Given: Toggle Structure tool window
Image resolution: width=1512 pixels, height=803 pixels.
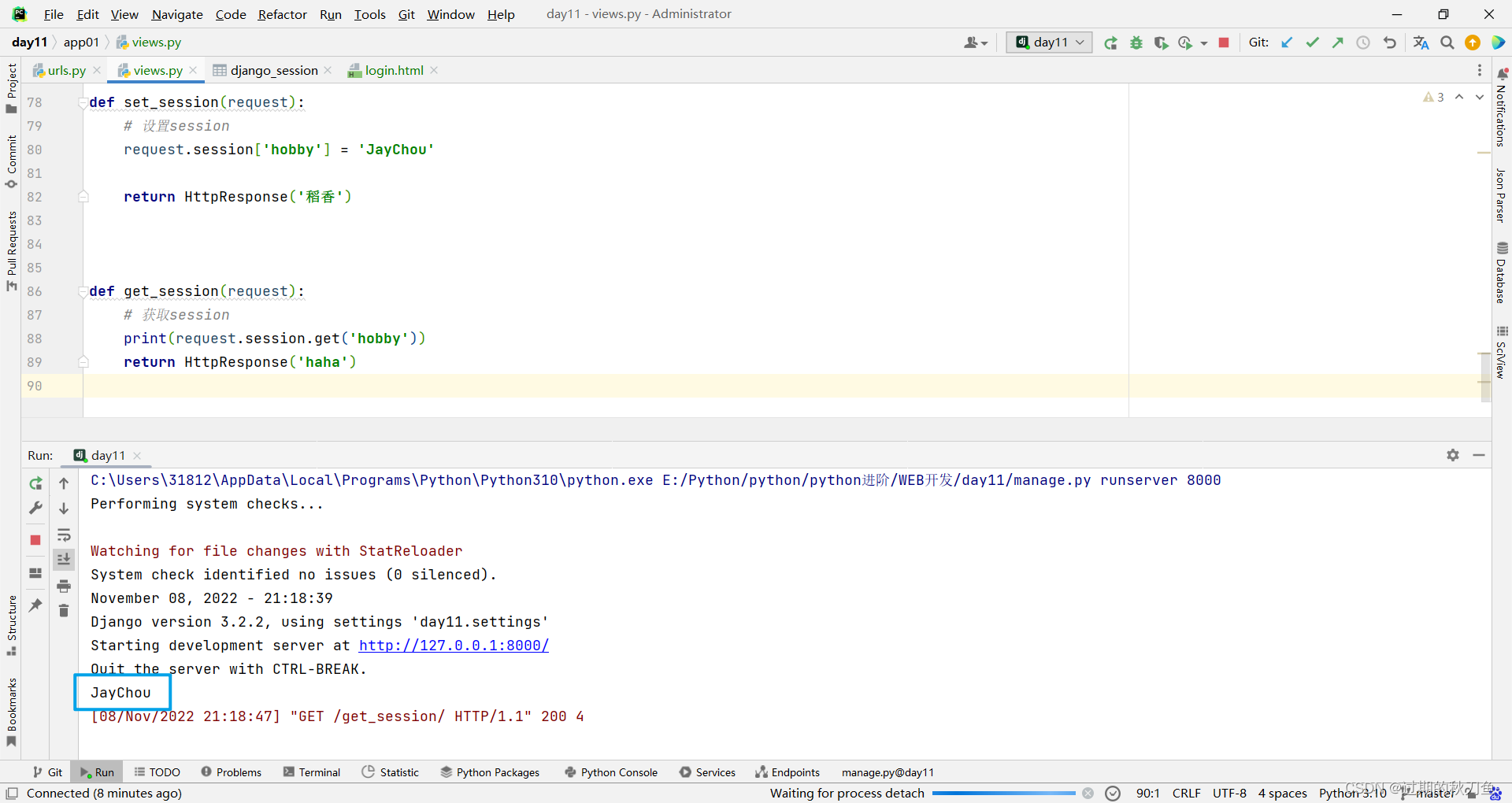Looking at the screenshot, I should (x=11, y=625).
